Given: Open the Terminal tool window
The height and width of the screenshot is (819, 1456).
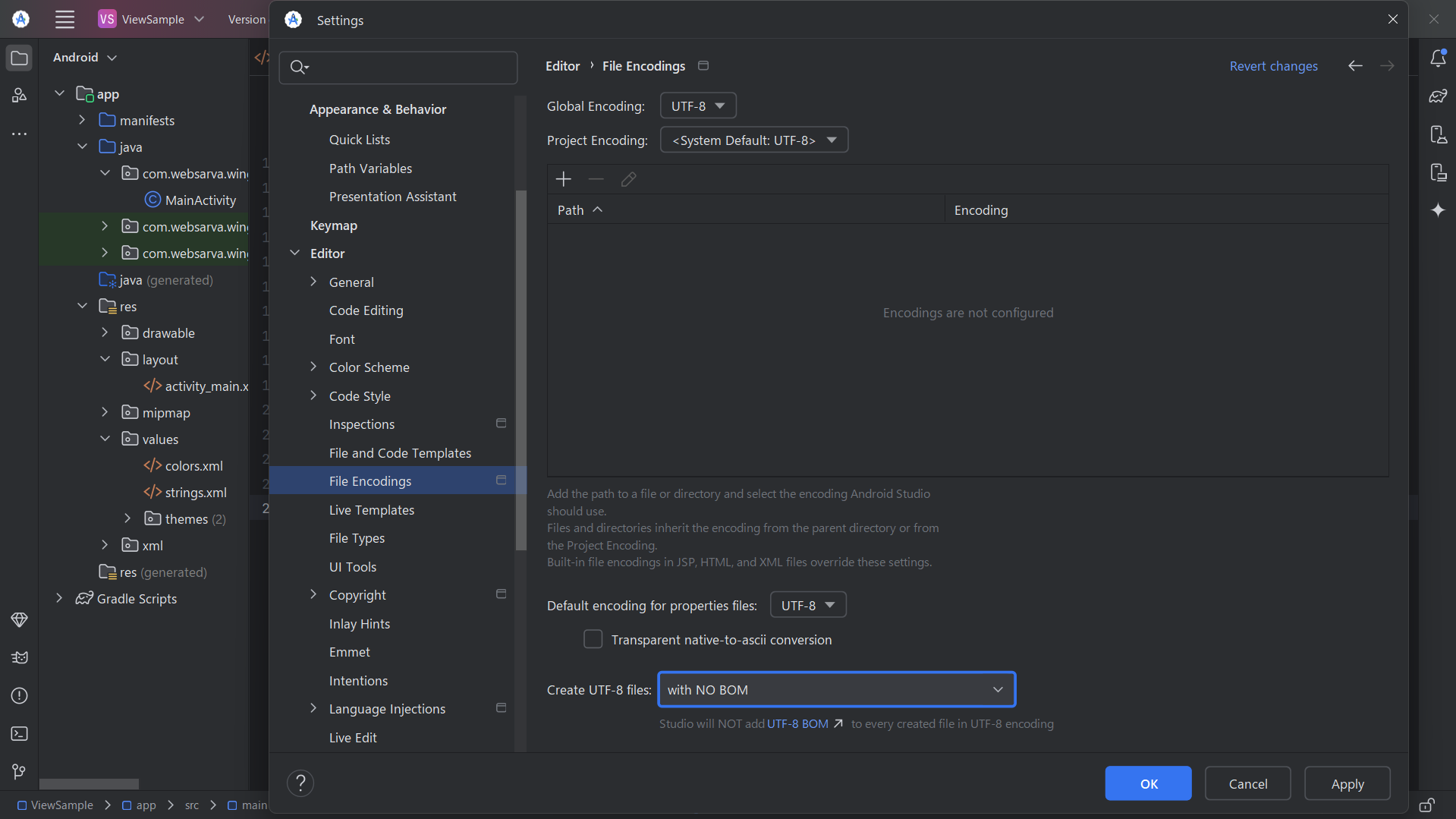Looking at the screenshot, I should point(19,734).
